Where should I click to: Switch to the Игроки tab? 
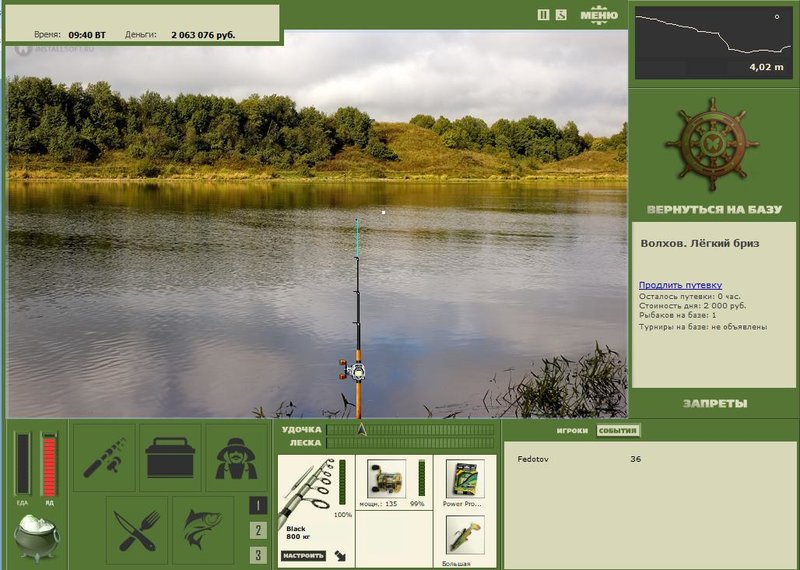tap(572, 431)
